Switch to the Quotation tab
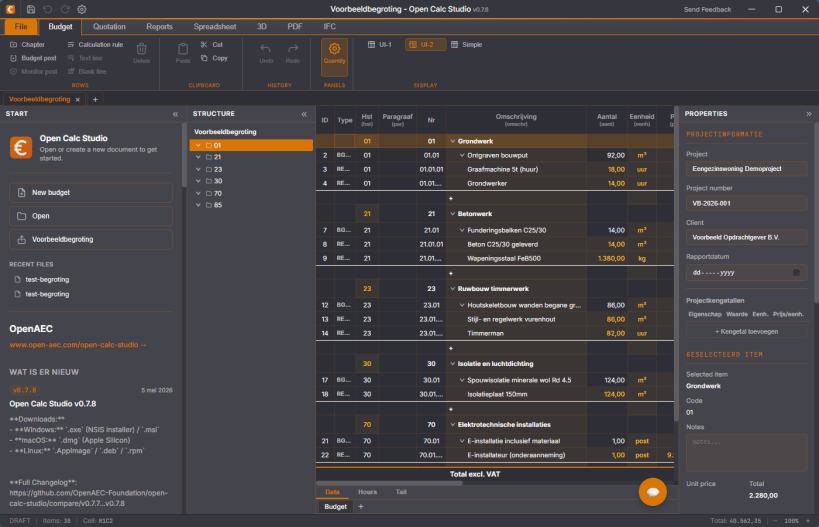 pyautogui.click(x=109, y=27)
